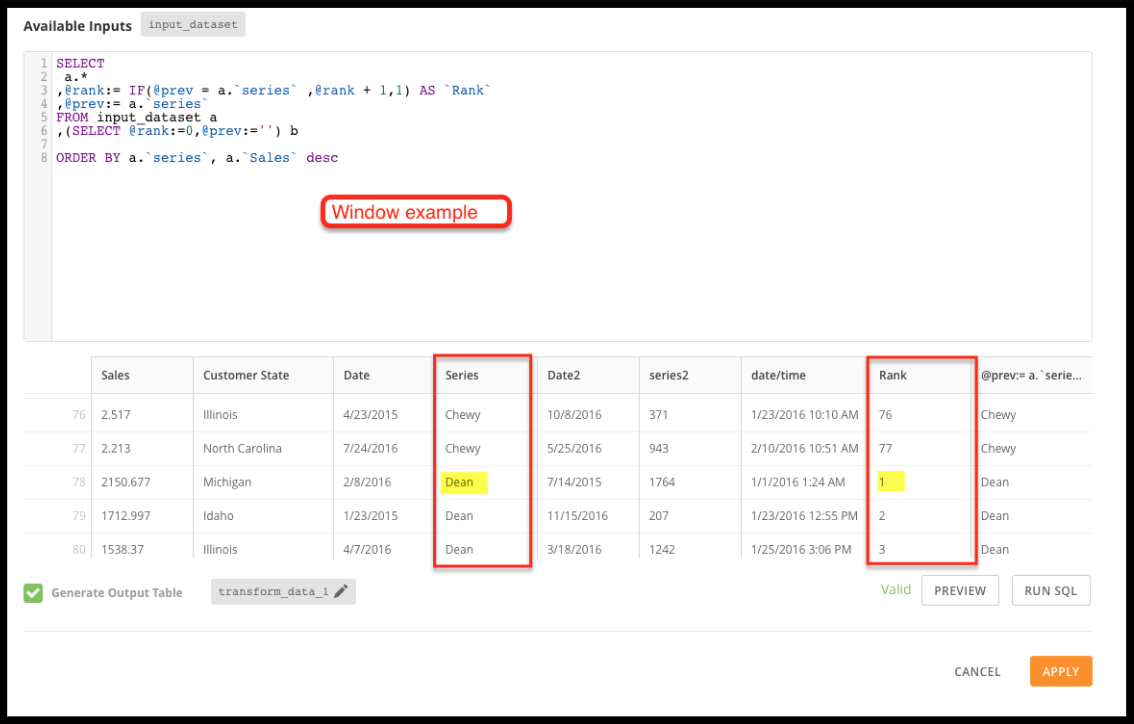This screenshot has height=724, width=1134.
Task: Select the input_dataset available input tag
Action: point(193,25)
